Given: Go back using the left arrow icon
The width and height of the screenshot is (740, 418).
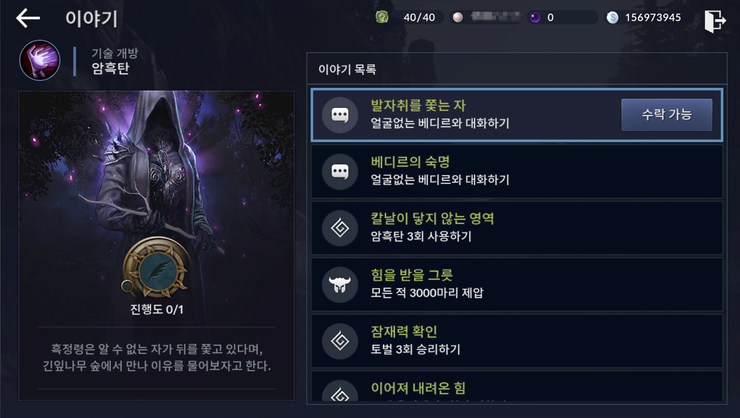Looking at the screenshot, I should pyautogui.click(x=28, y=18).
